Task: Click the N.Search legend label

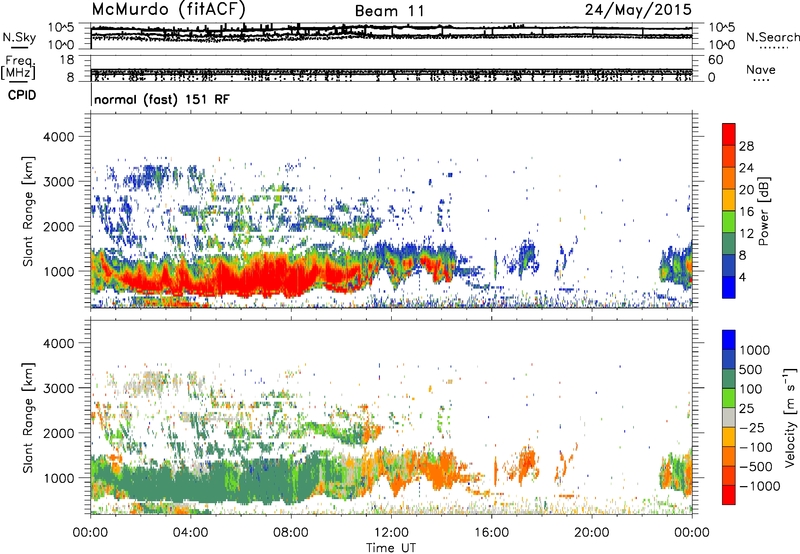Action: (x=772, y=37)
